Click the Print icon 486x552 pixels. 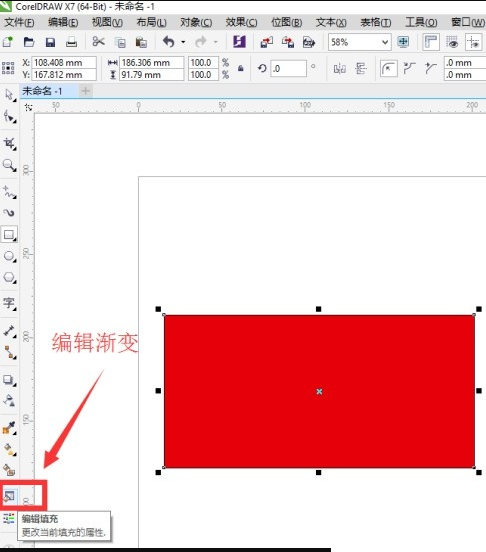point(71,42)
